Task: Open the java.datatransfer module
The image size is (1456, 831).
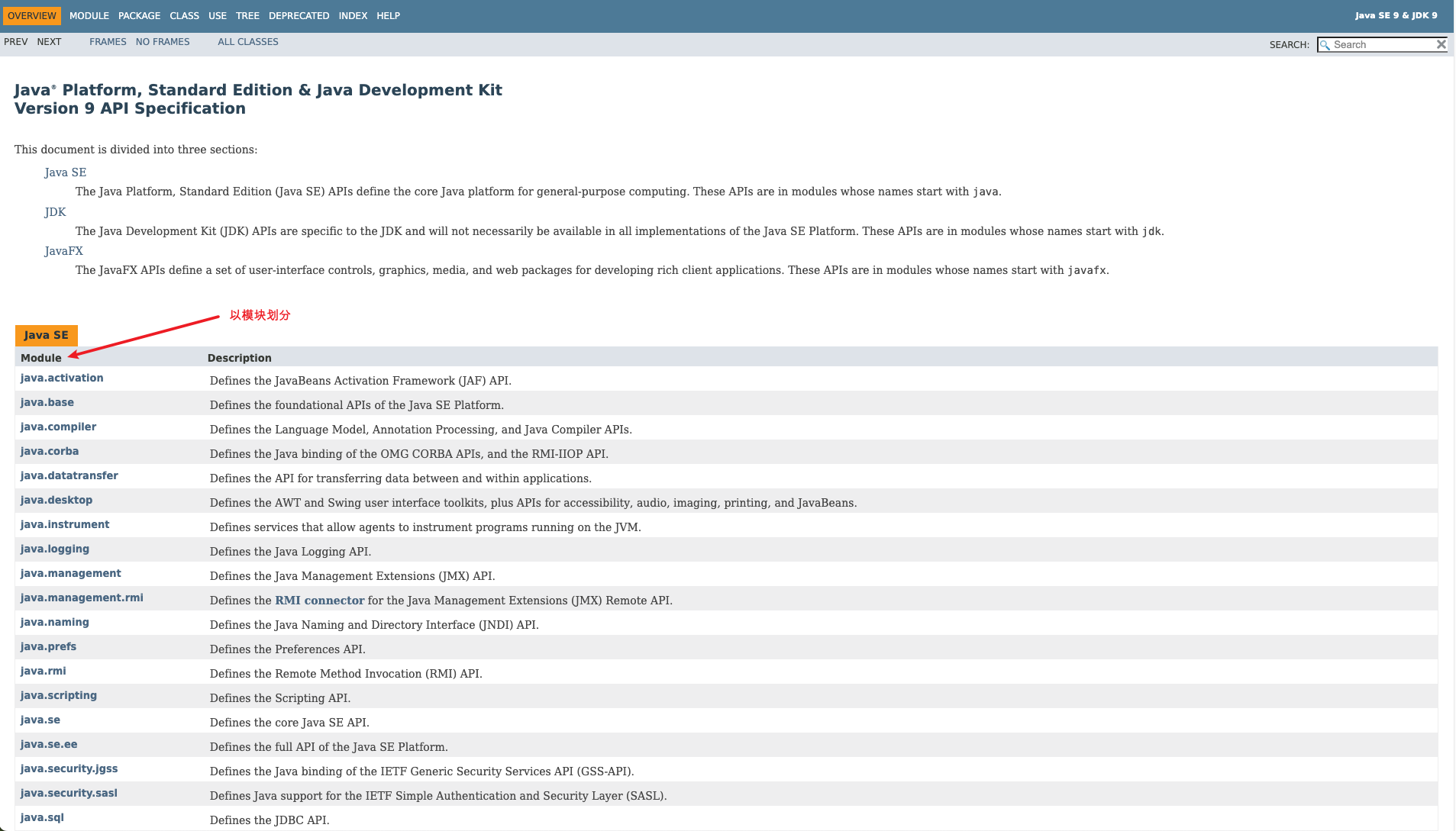Action: [69, 476]
